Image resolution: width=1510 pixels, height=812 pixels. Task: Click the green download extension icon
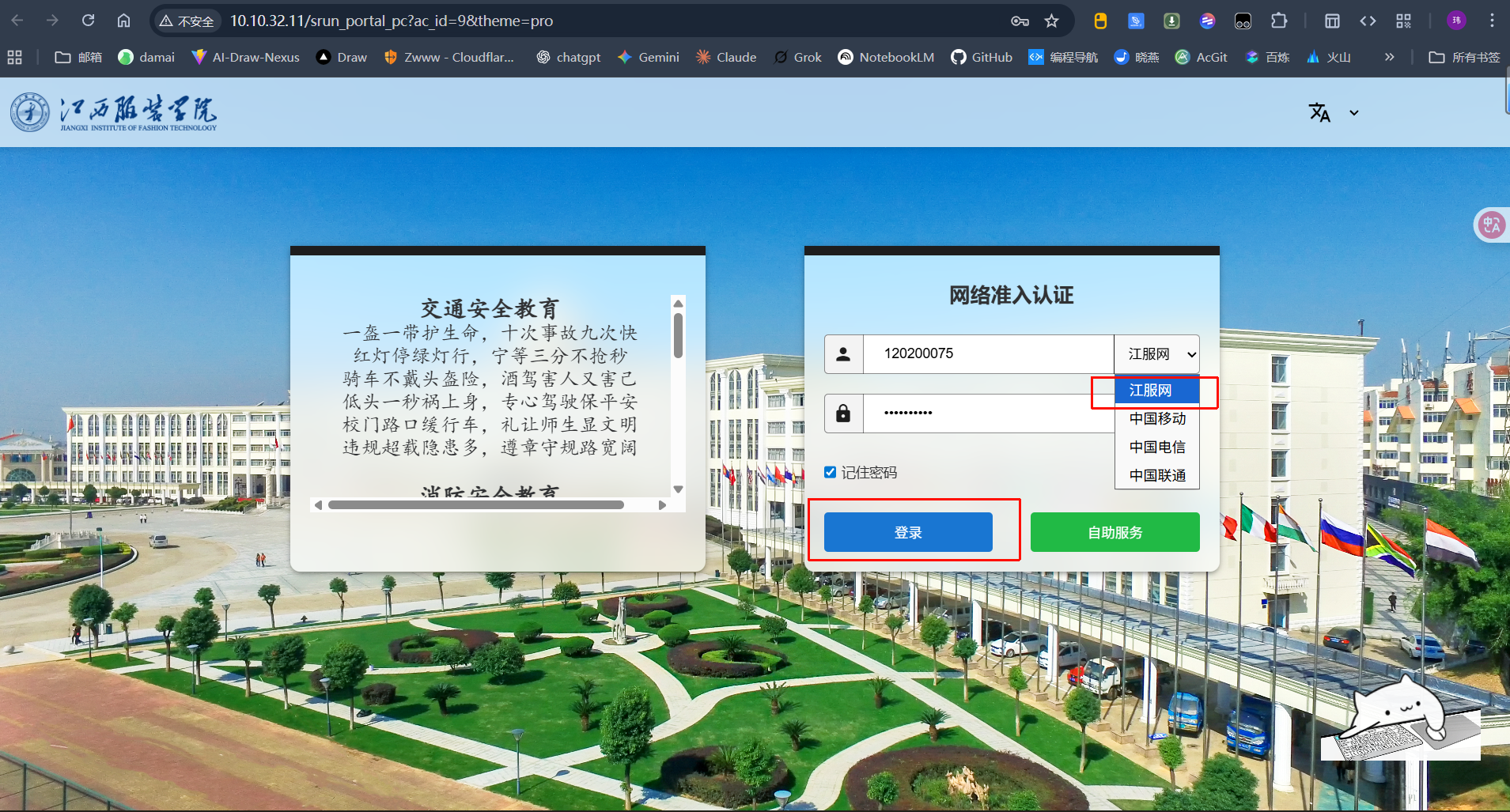(x=1171, y=21)
